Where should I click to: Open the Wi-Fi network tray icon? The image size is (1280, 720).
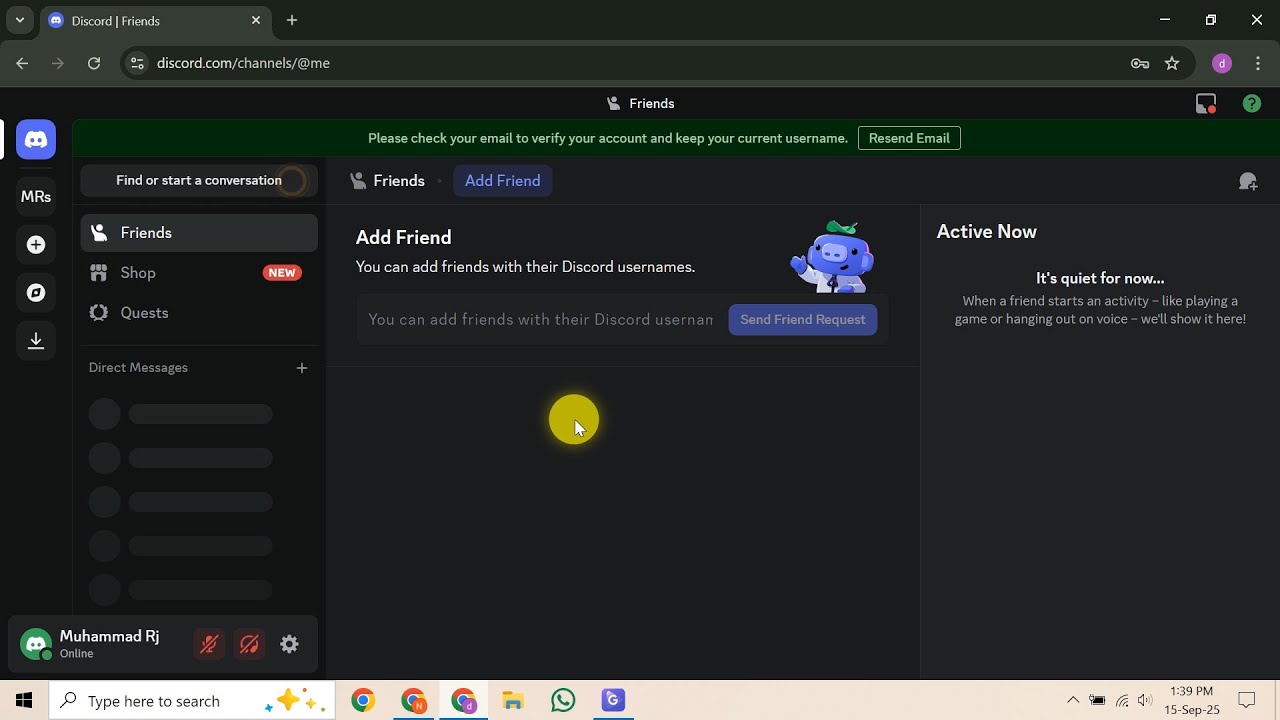1122,701
